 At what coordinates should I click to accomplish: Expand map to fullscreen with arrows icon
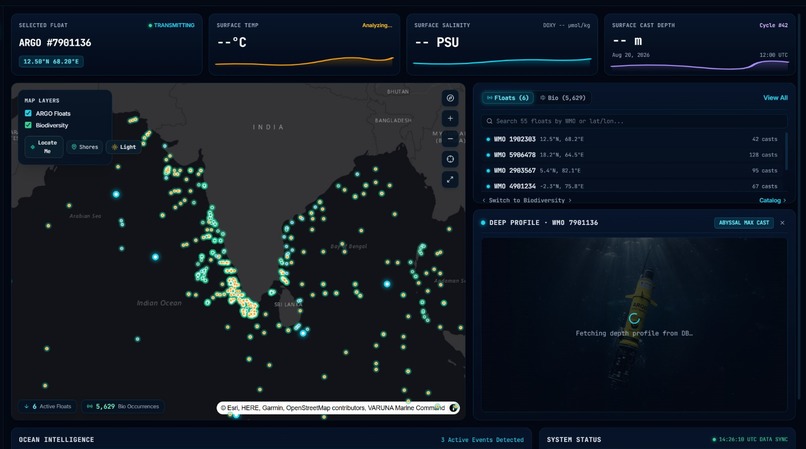(x=450, y=179)
